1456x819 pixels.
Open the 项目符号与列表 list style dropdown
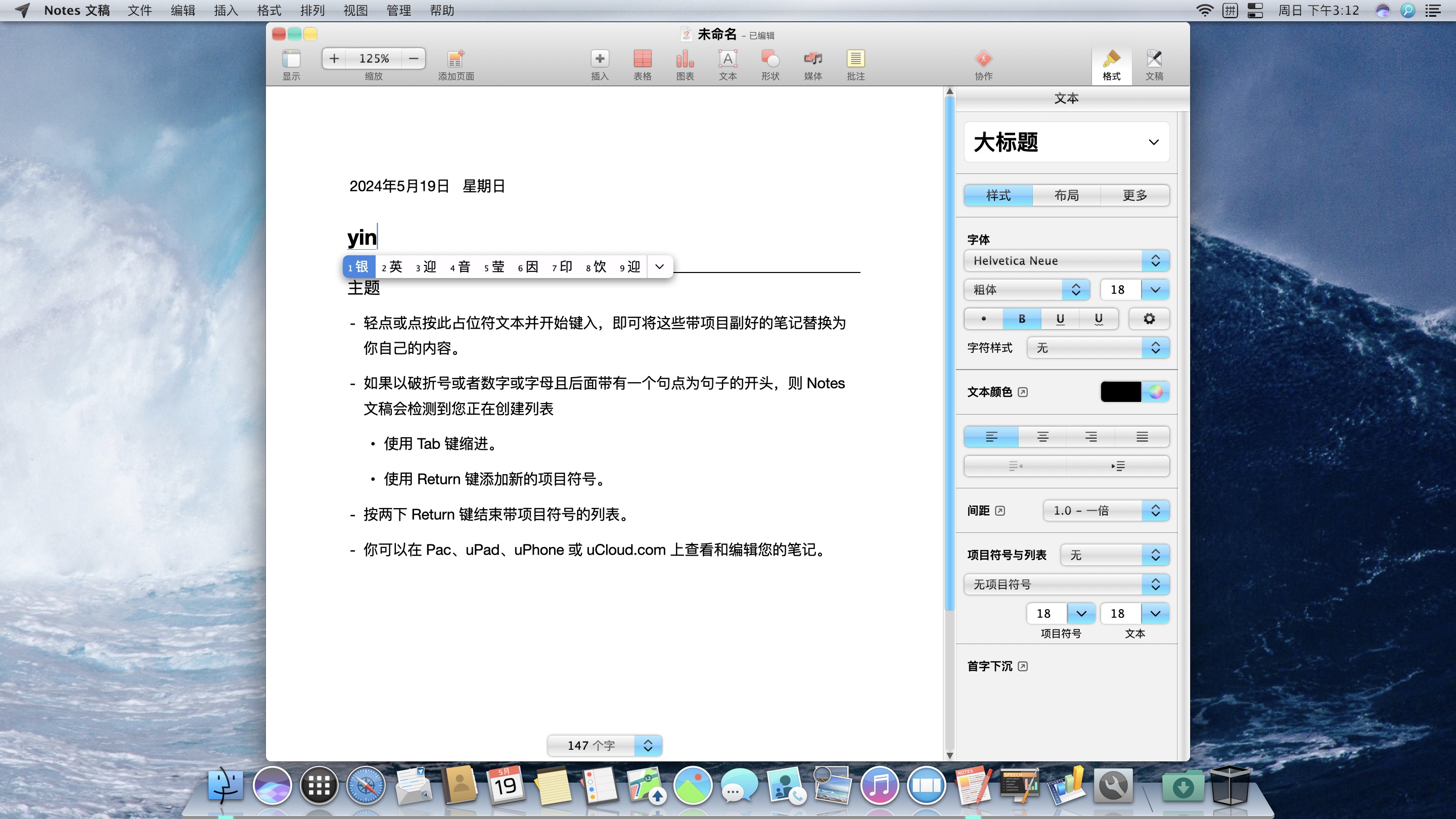coord(1115,555)
